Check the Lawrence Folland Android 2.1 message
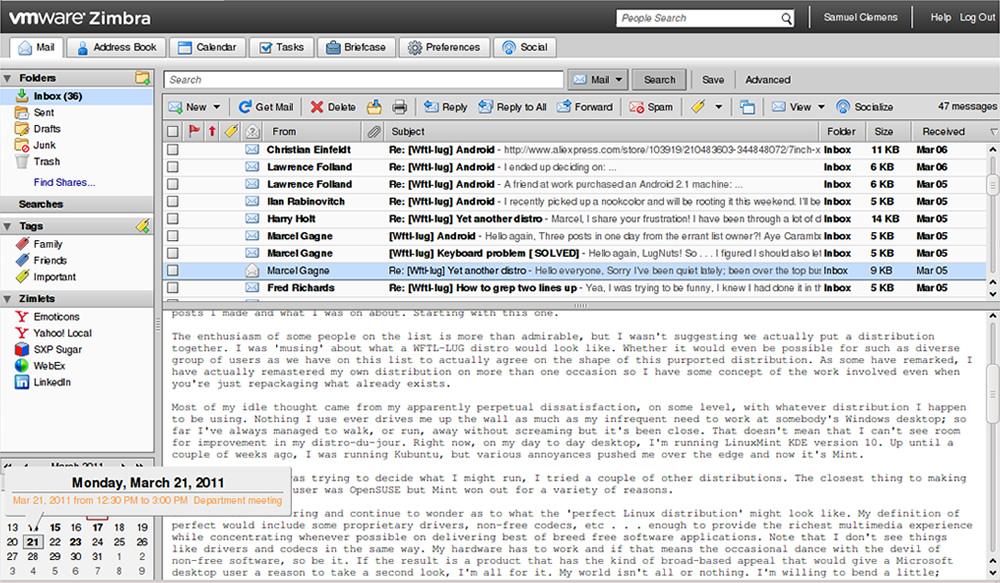 [173, 184]
